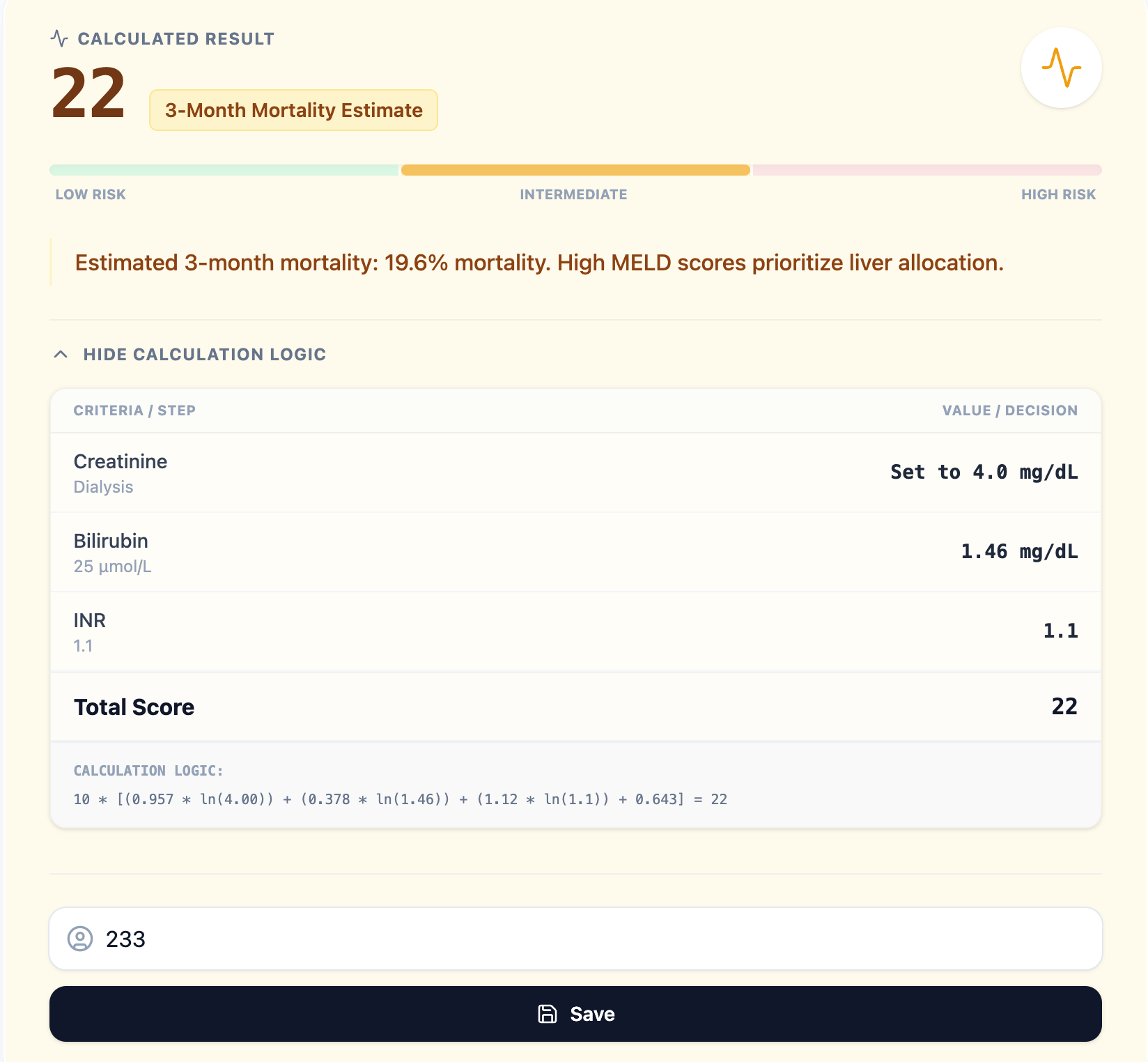Viewport: 1148px width, 1062px height.
Task: Click the calculation logic formula text
Action: (400, 799)
